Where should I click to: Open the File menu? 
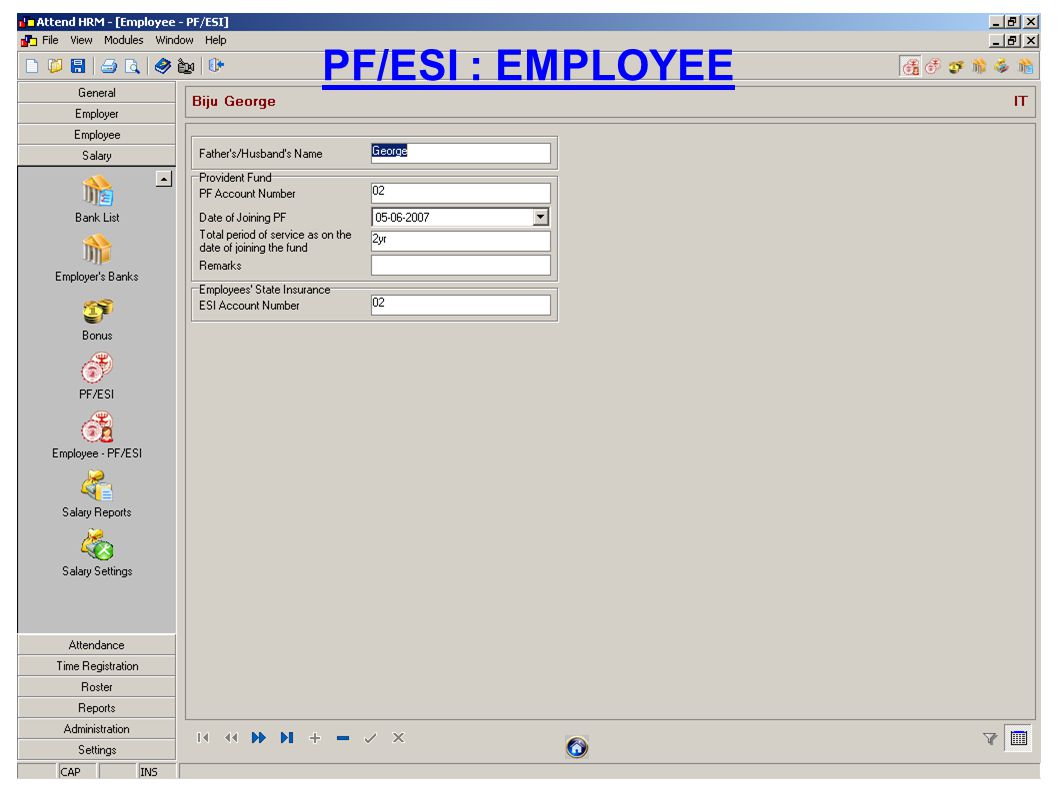point(50,40)
